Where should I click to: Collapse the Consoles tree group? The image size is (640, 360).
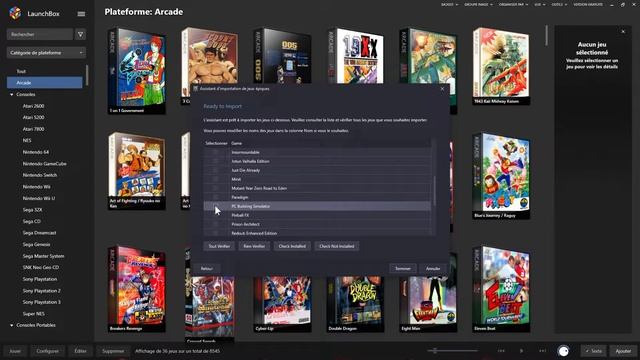(11, 94)
